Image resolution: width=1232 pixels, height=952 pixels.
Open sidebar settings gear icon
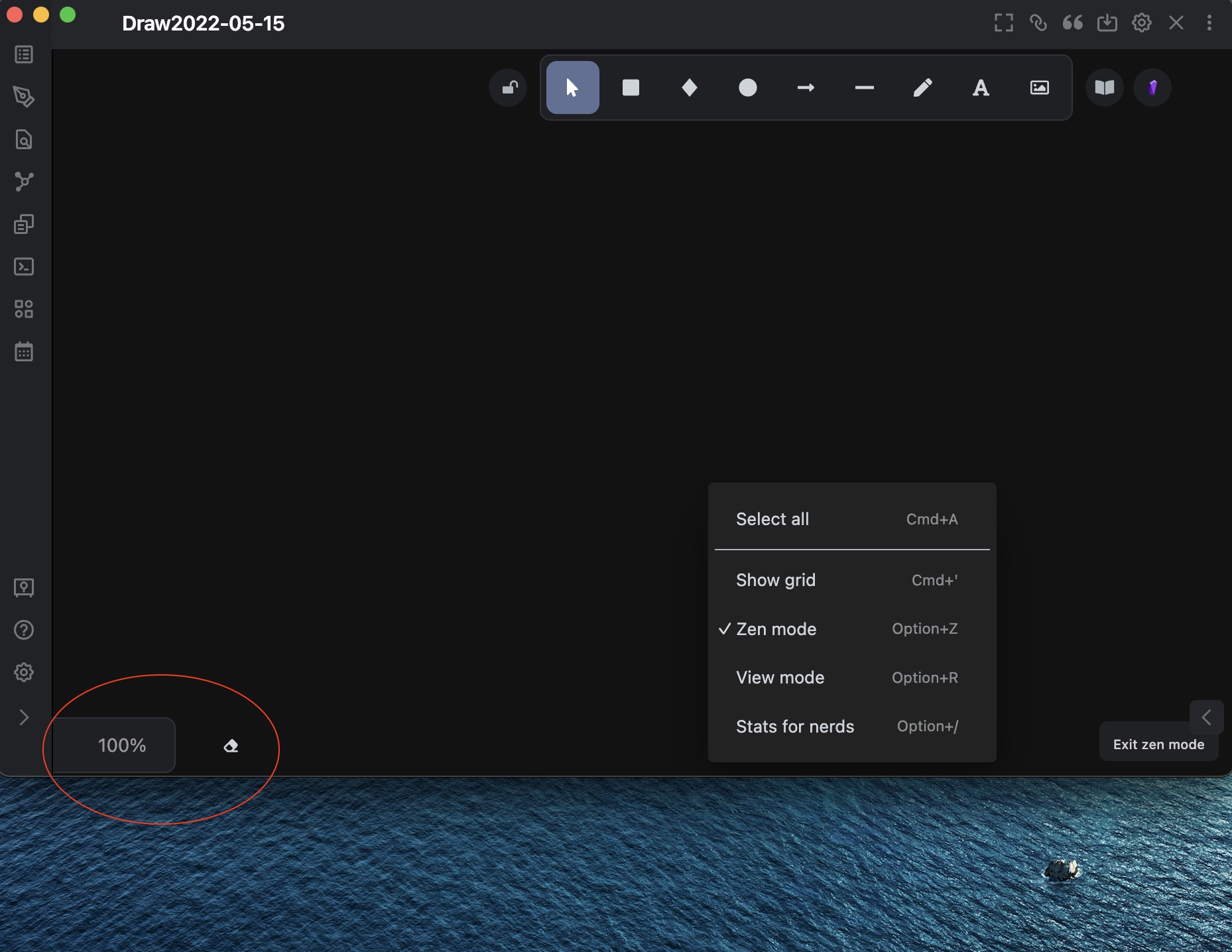(x=24, y=672)
